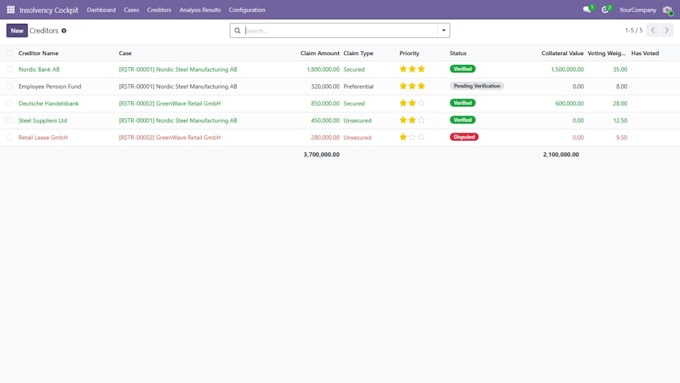680x383 pixels.
Task: Select the Employee Pension Fund row checkbox
Action: pos(9,86)
